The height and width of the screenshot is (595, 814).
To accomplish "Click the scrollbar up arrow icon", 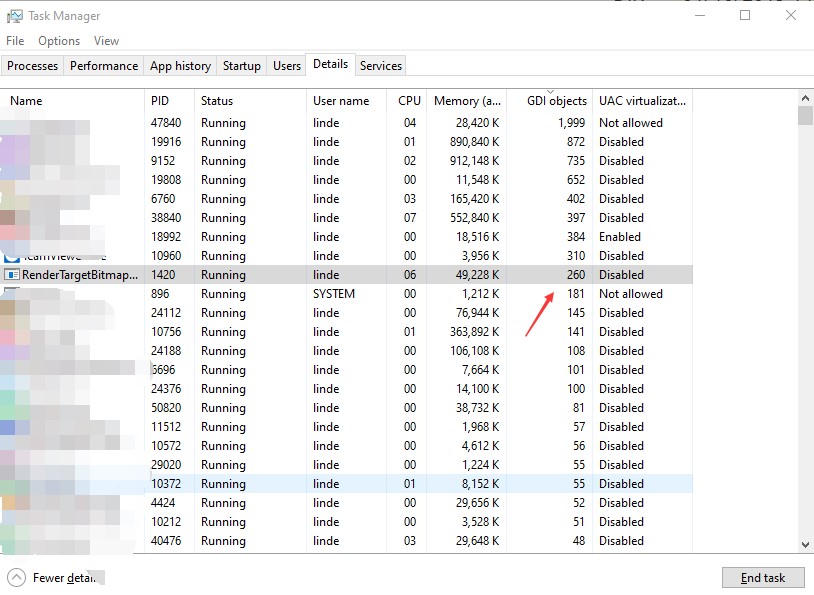I will 806,96.
